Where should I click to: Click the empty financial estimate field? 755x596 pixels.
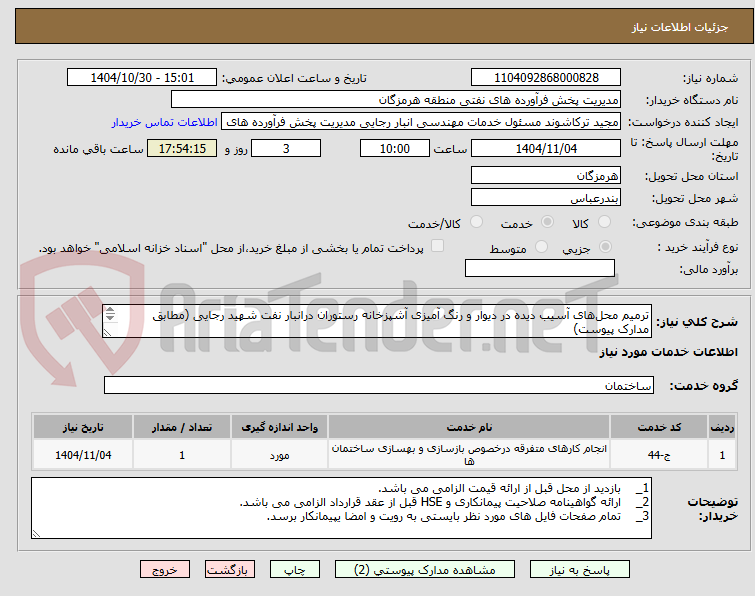click(540, 268)
